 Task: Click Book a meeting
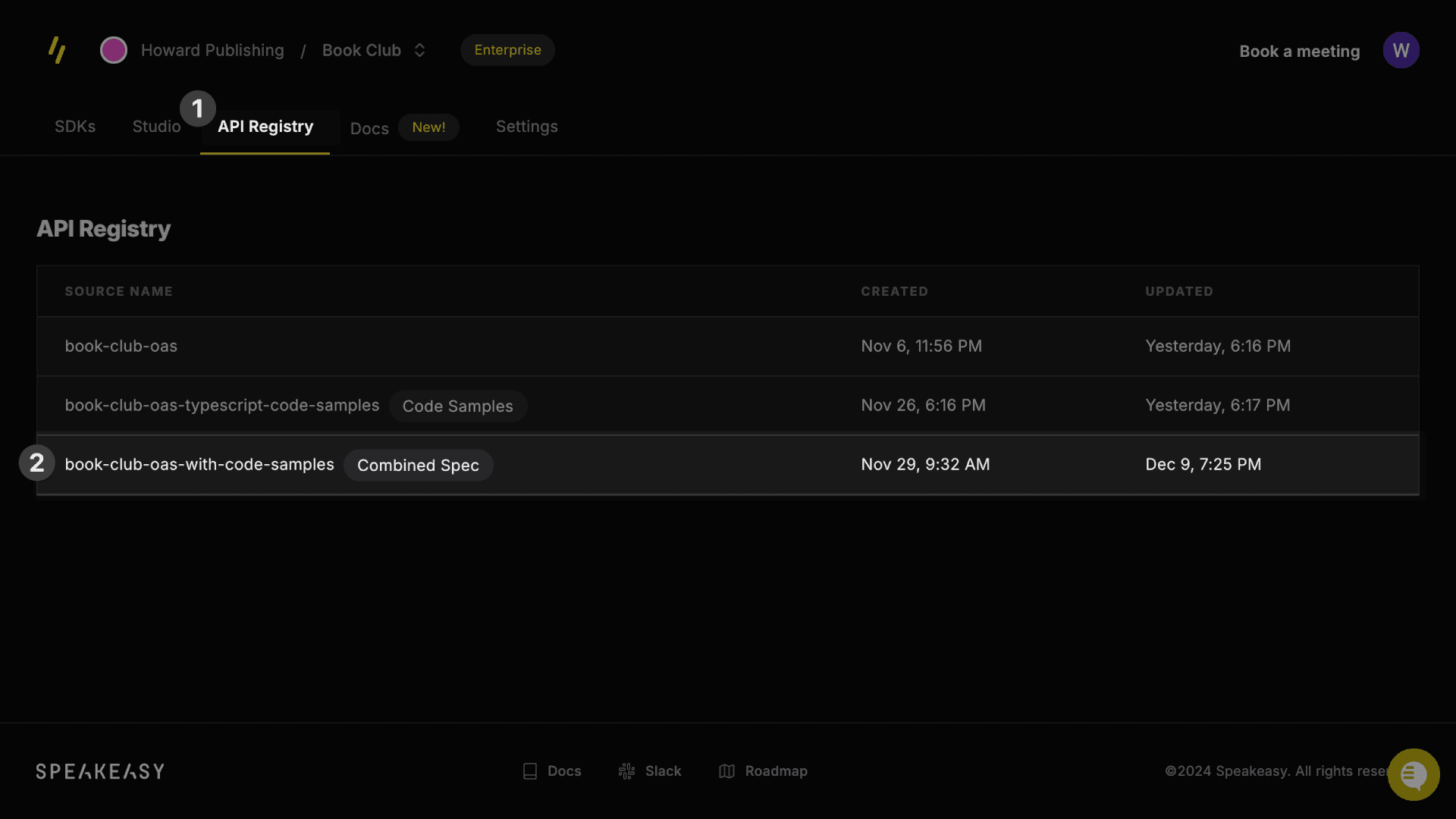pos(1299,52)
